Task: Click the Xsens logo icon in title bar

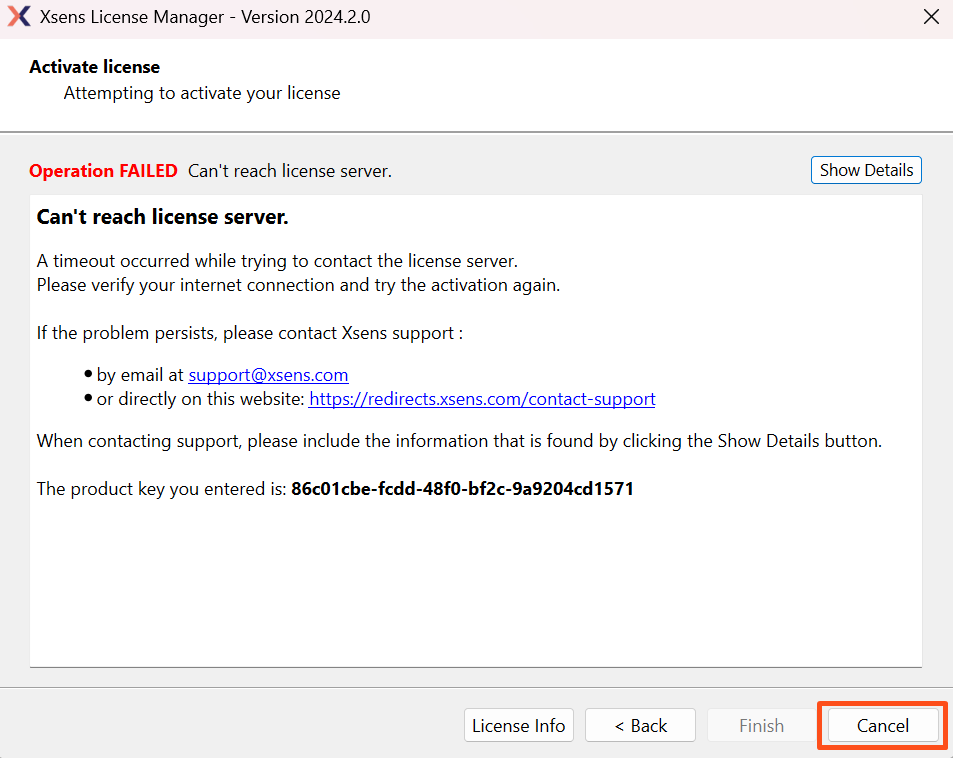Action: [x=19, y=18]
